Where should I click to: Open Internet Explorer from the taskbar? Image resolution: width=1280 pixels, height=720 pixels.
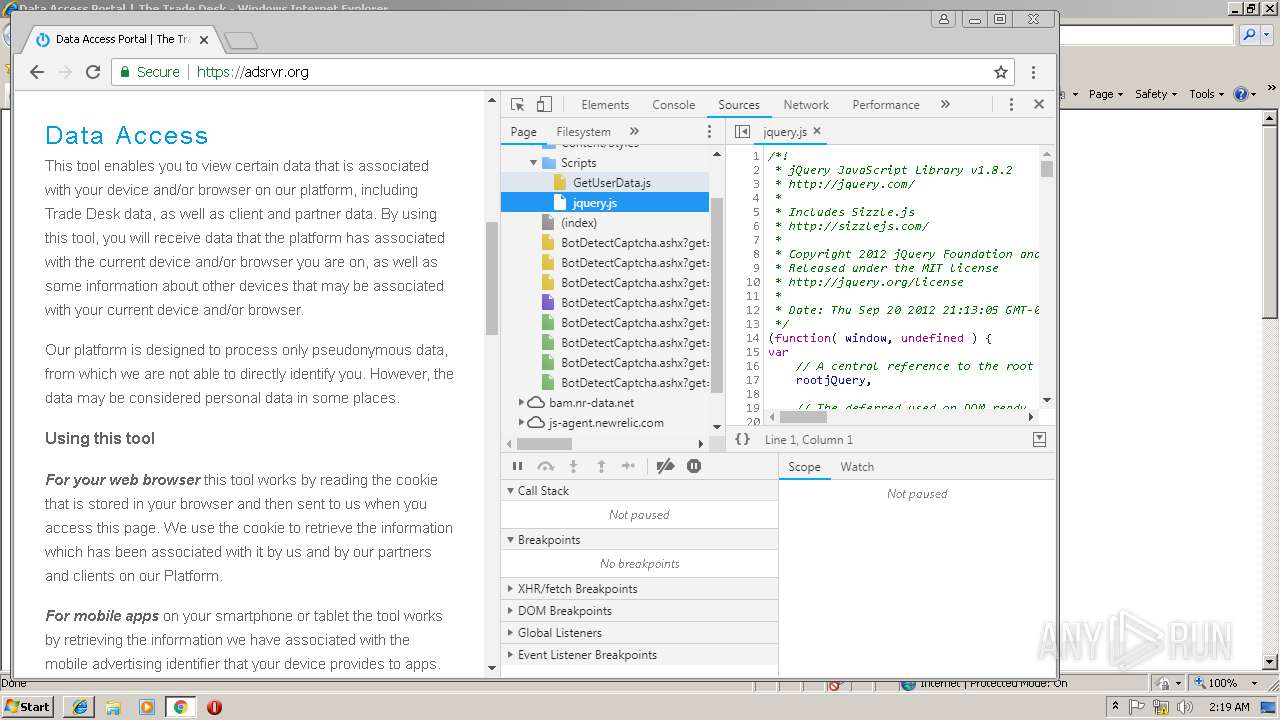(x=80, y=707)
